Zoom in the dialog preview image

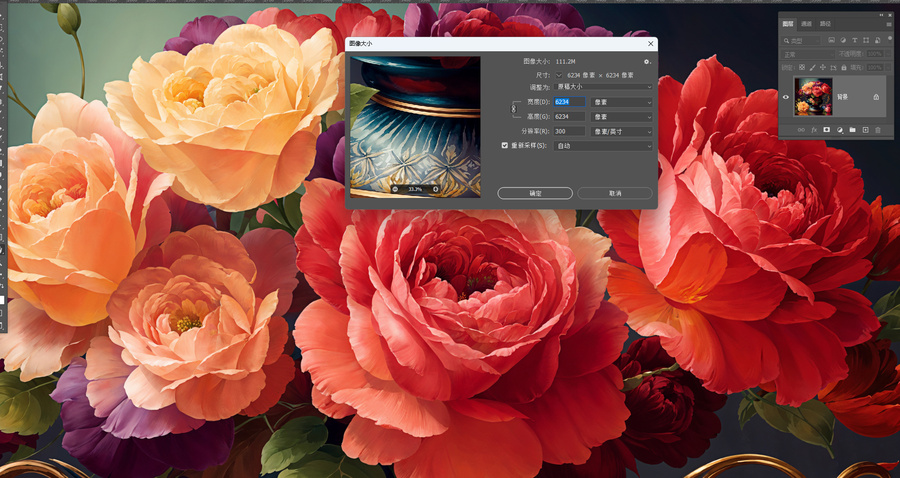click(x=435, y=189)
